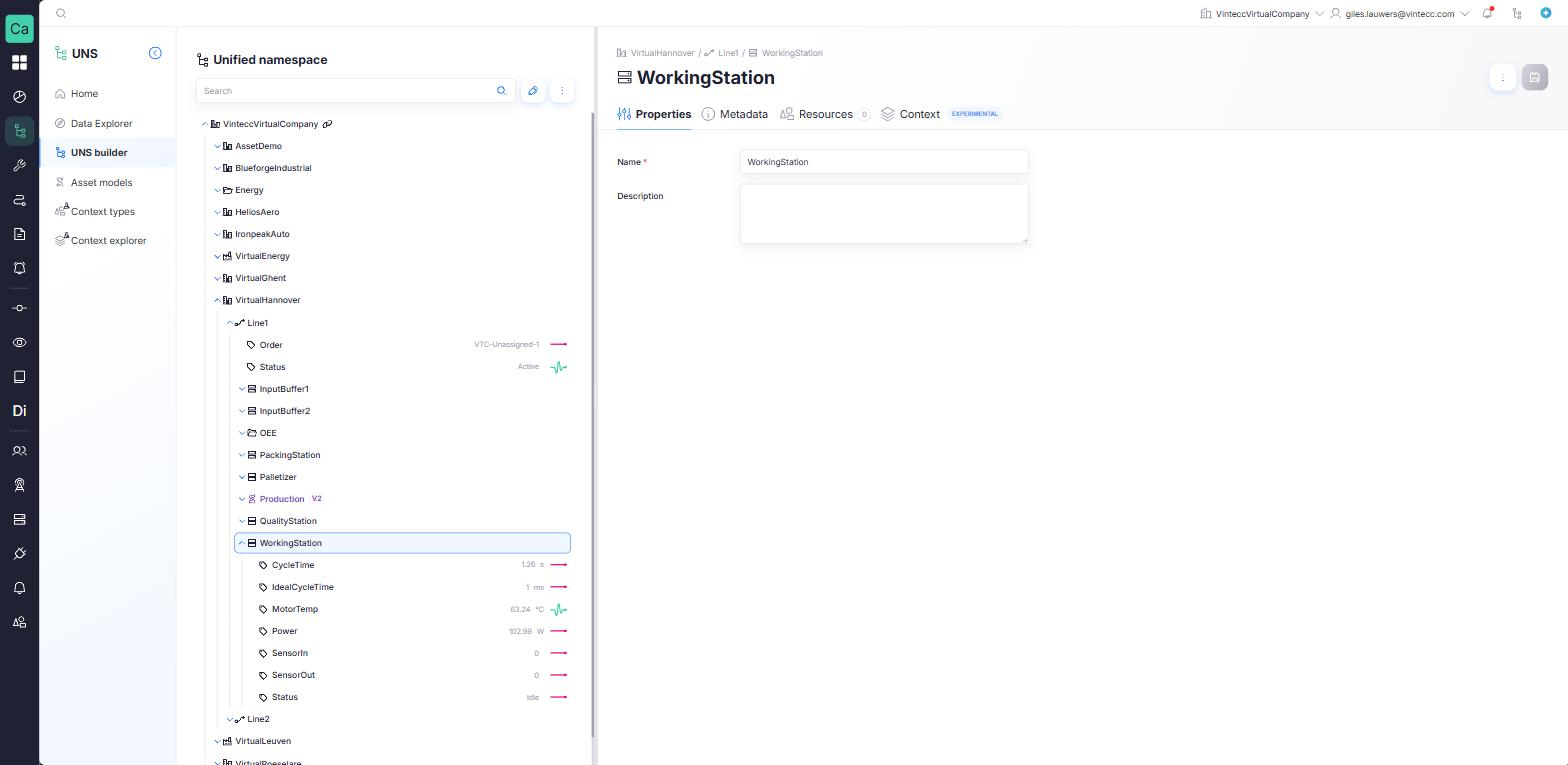Screen dimensions: 1568x765
Task: Open Asset models in UNS menu
Action: 101,183
